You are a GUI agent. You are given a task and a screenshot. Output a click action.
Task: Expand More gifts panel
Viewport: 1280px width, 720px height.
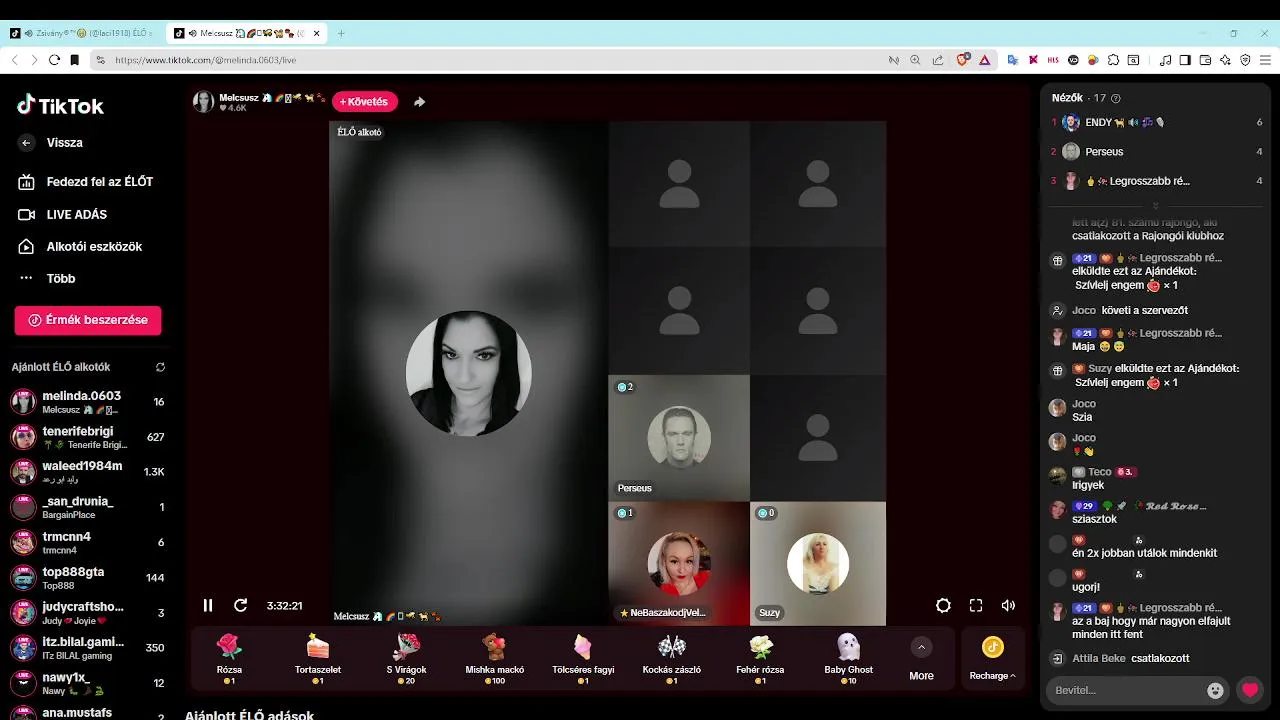[x=921, y=659]
